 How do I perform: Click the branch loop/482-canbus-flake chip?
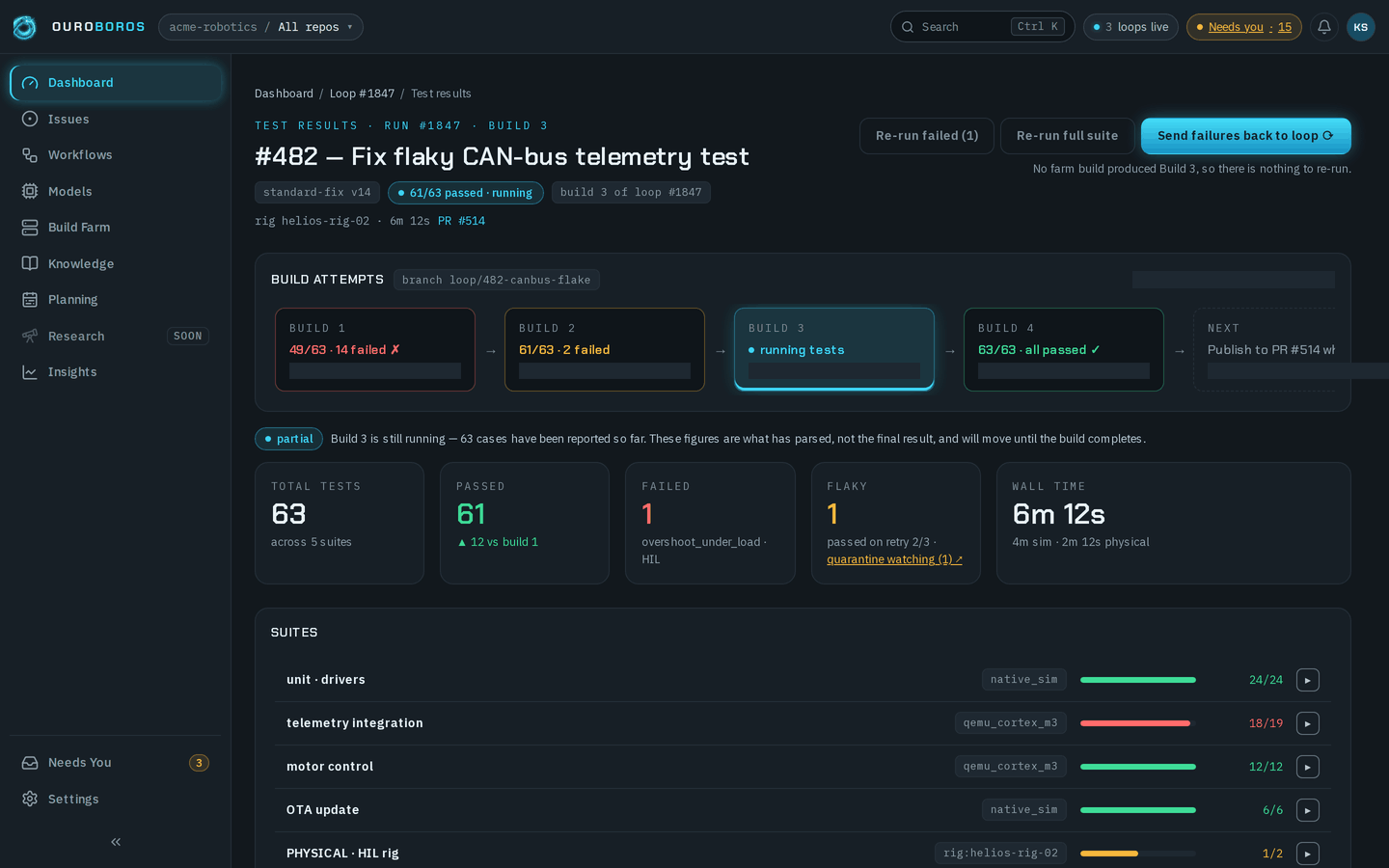click(497, 280)
